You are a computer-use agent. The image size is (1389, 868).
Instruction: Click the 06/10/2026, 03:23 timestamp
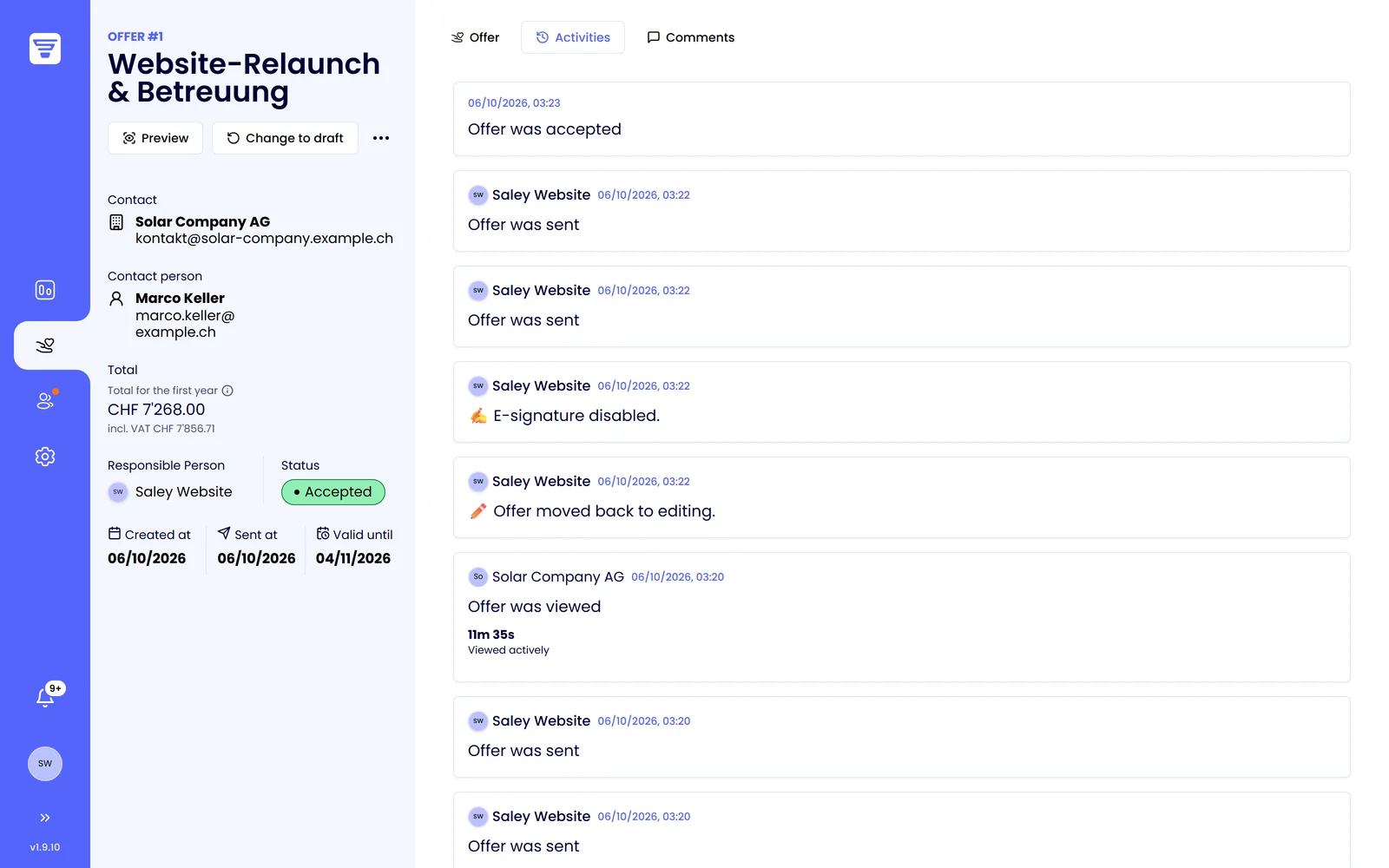pyautogui.click(x=514, y=102)
